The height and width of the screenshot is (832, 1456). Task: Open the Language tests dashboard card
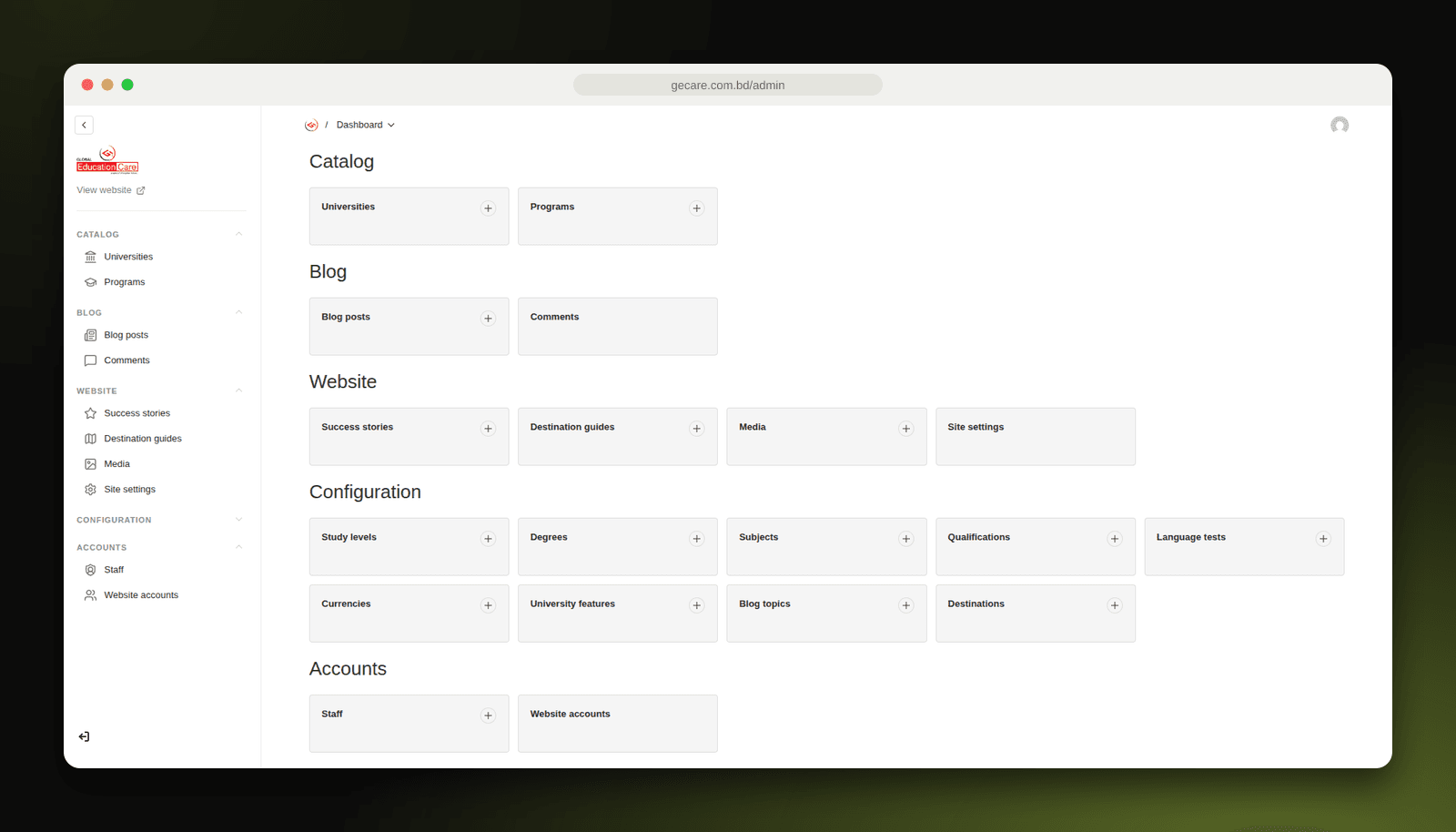tap(1244, 546)
